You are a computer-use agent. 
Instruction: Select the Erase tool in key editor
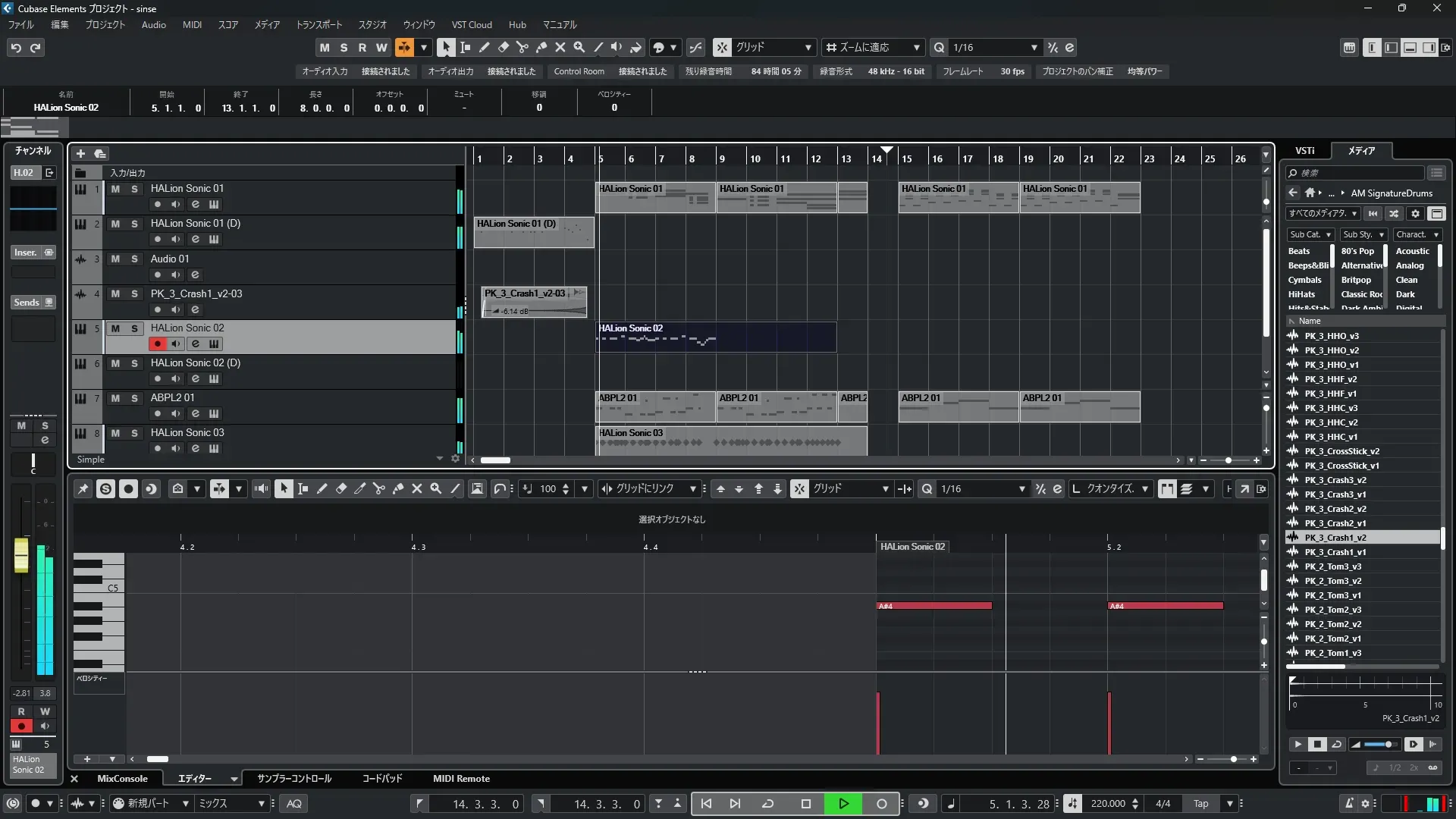[341, 489]
